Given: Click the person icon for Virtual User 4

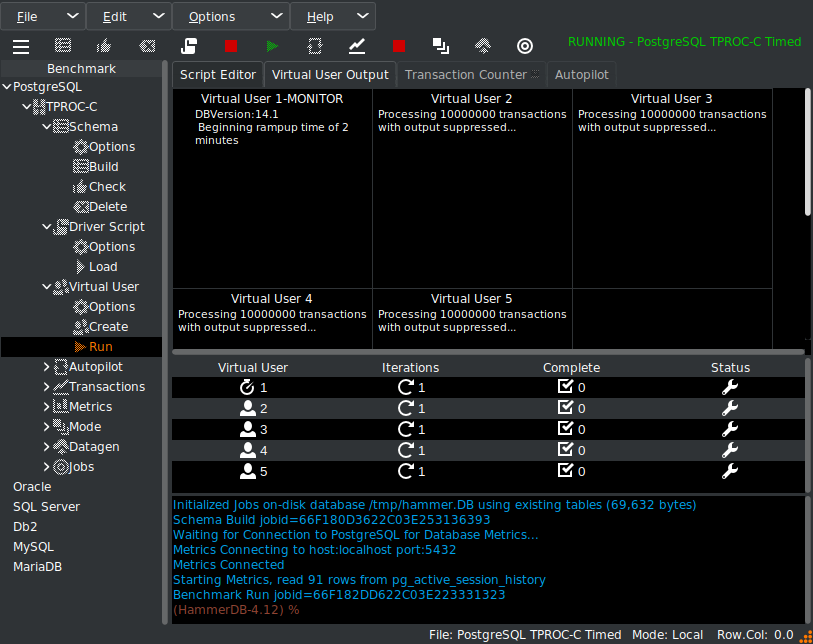Looking at the screenshot, I should pos(247,450).
